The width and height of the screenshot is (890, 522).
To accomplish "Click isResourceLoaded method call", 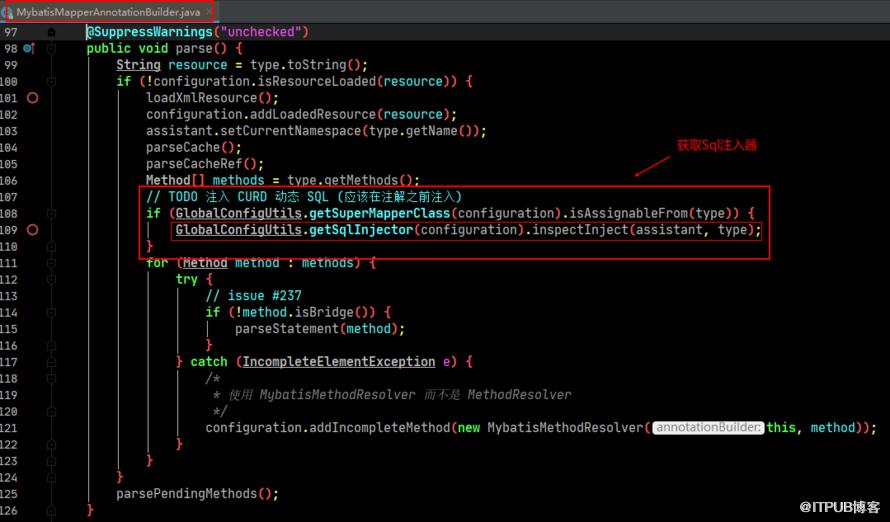I will click(320, 81).
